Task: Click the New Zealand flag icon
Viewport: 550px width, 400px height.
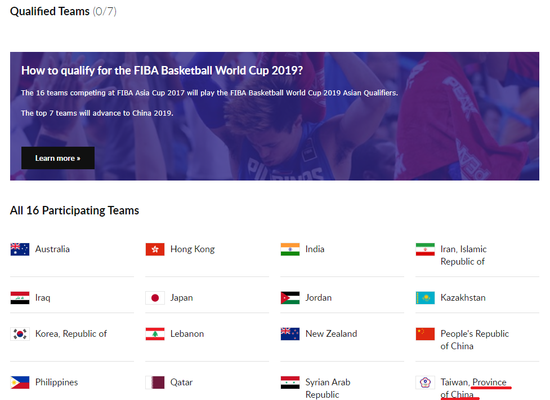Action: coord(290,334)
